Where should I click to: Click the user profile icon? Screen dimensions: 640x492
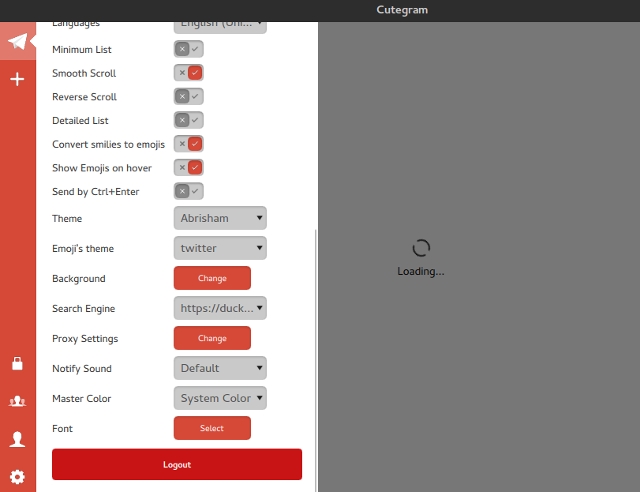click(17, 439)
